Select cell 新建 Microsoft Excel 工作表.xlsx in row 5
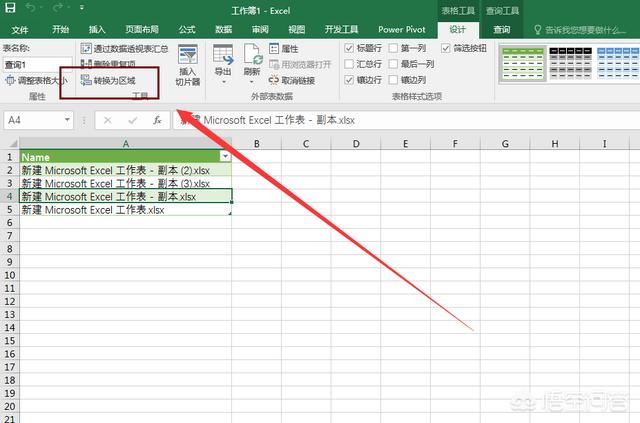This screenshot has width=640, height=423. (x=126, y=210)
